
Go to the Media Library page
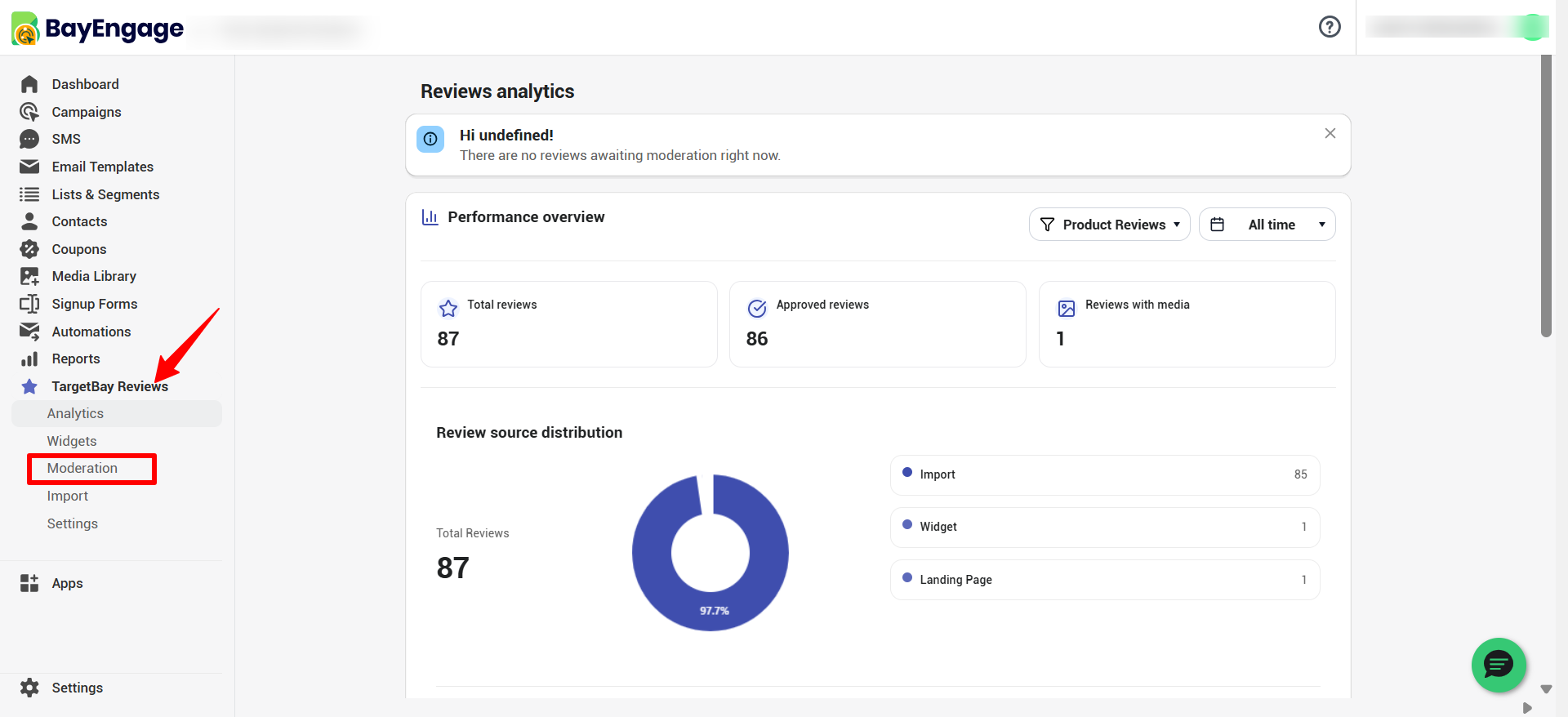click(94, 276)
